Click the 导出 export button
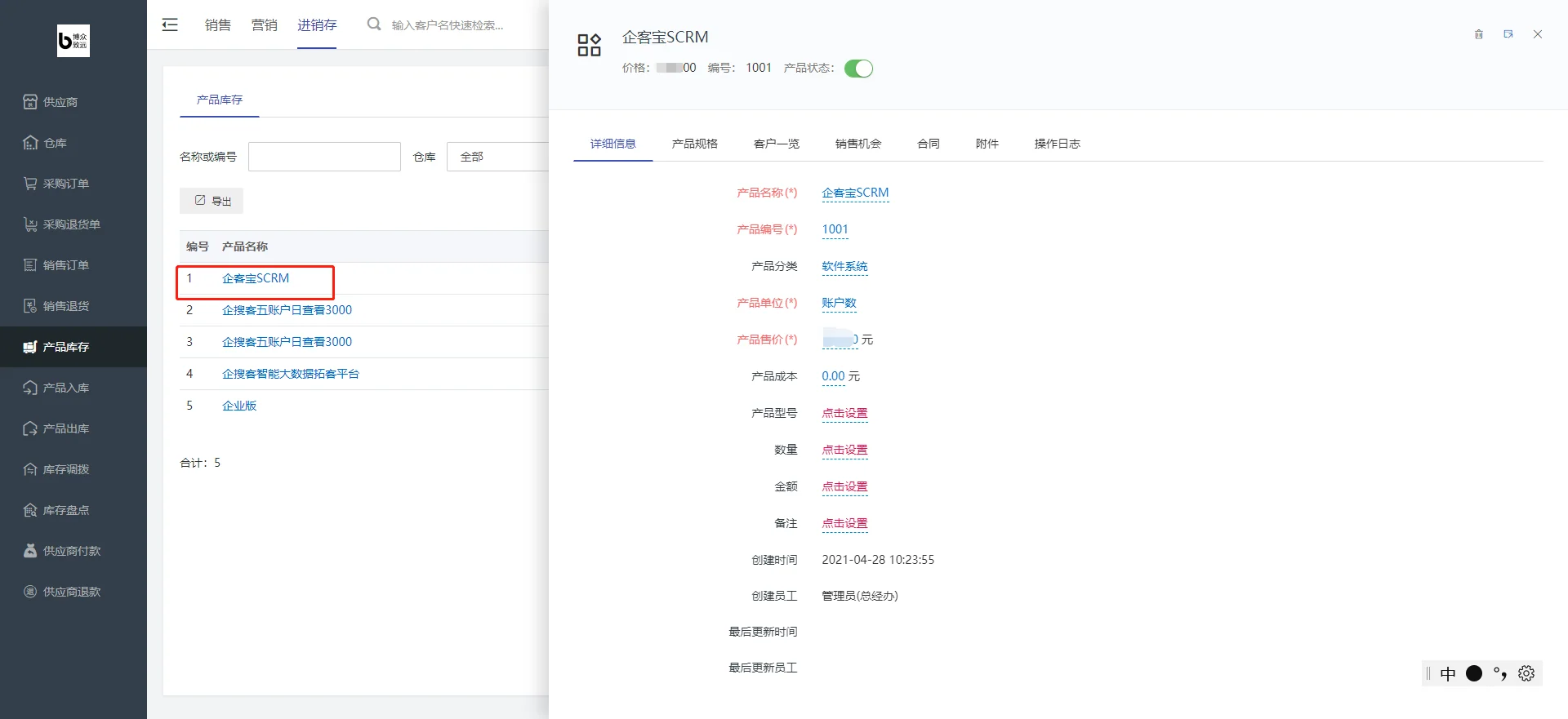 pyautogui.click(x=212, y=201)
